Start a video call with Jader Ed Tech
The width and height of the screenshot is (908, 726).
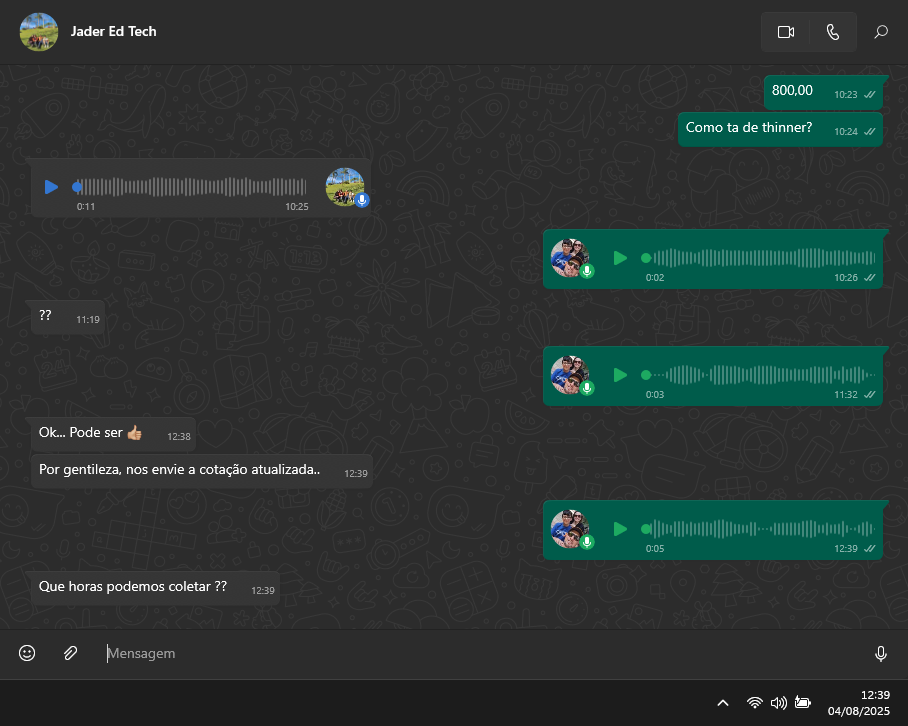click(x=785, y=32)
